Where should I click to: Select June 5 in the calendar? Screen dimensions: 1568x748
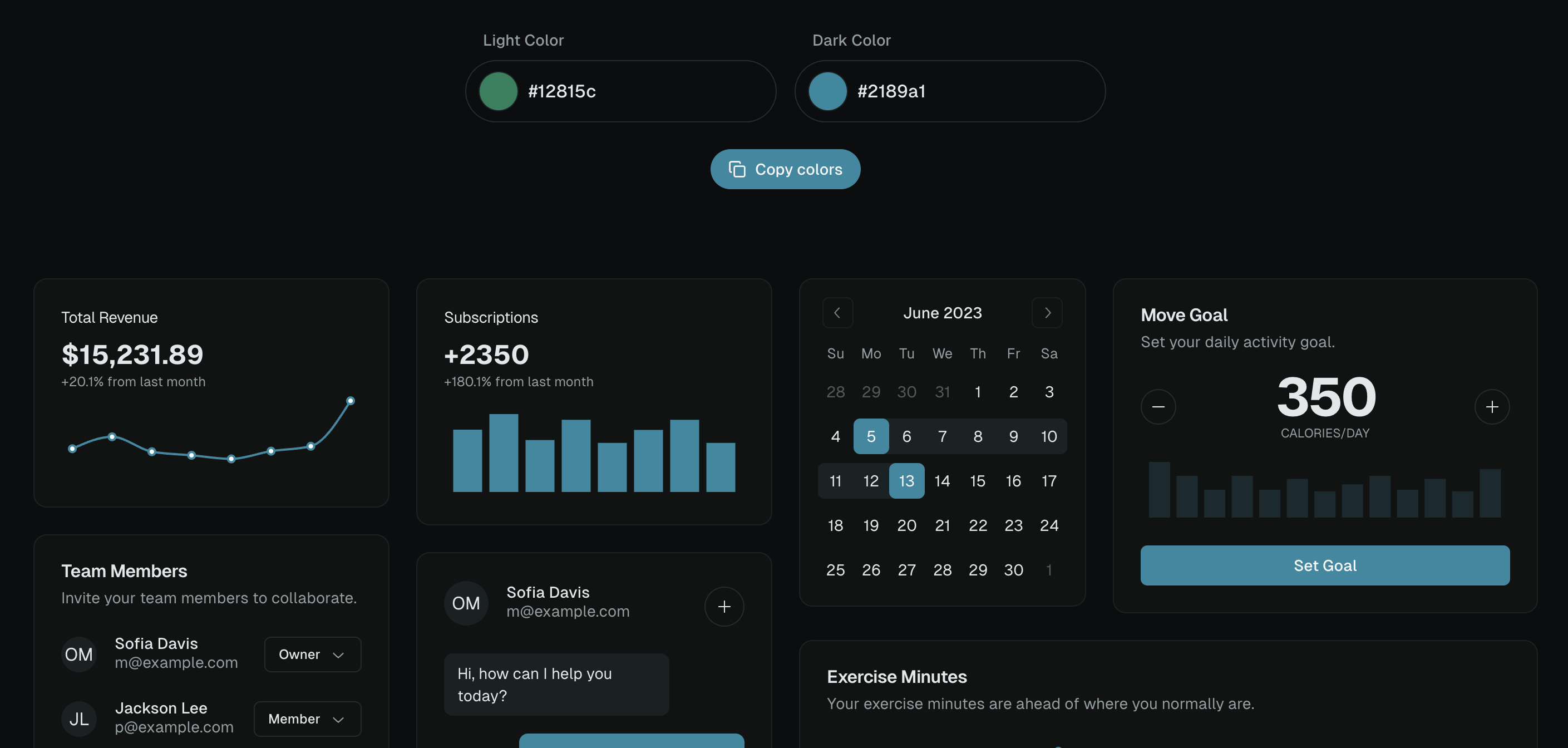[870, 436]
